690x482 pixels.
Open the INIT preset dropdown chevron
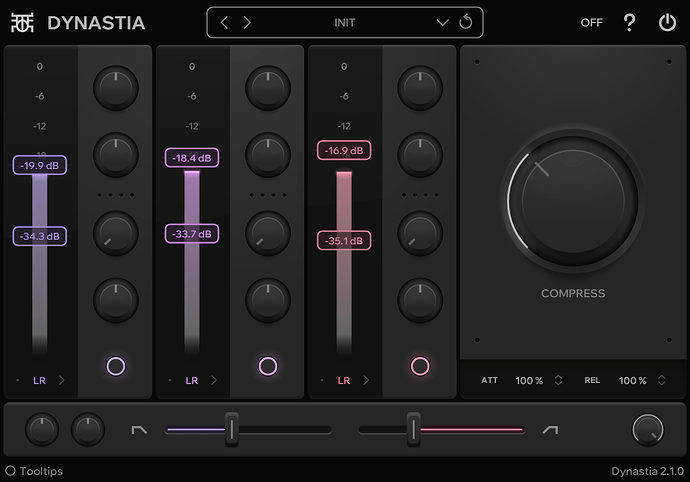[443, 22]
